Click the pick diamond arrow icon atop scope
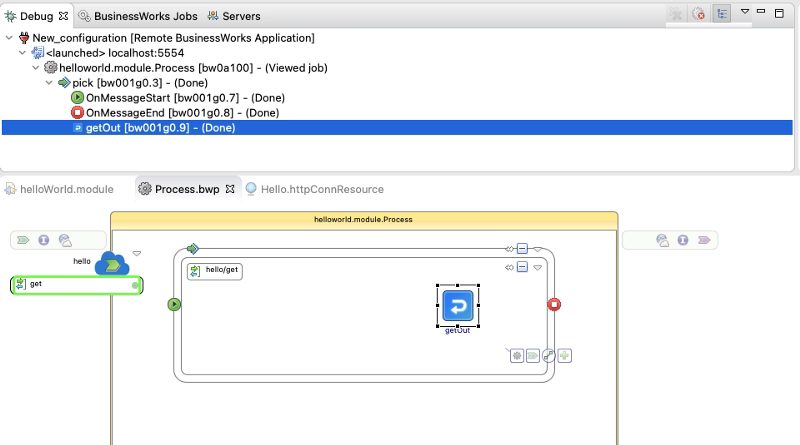800x445 pixels. pos(192,249)
